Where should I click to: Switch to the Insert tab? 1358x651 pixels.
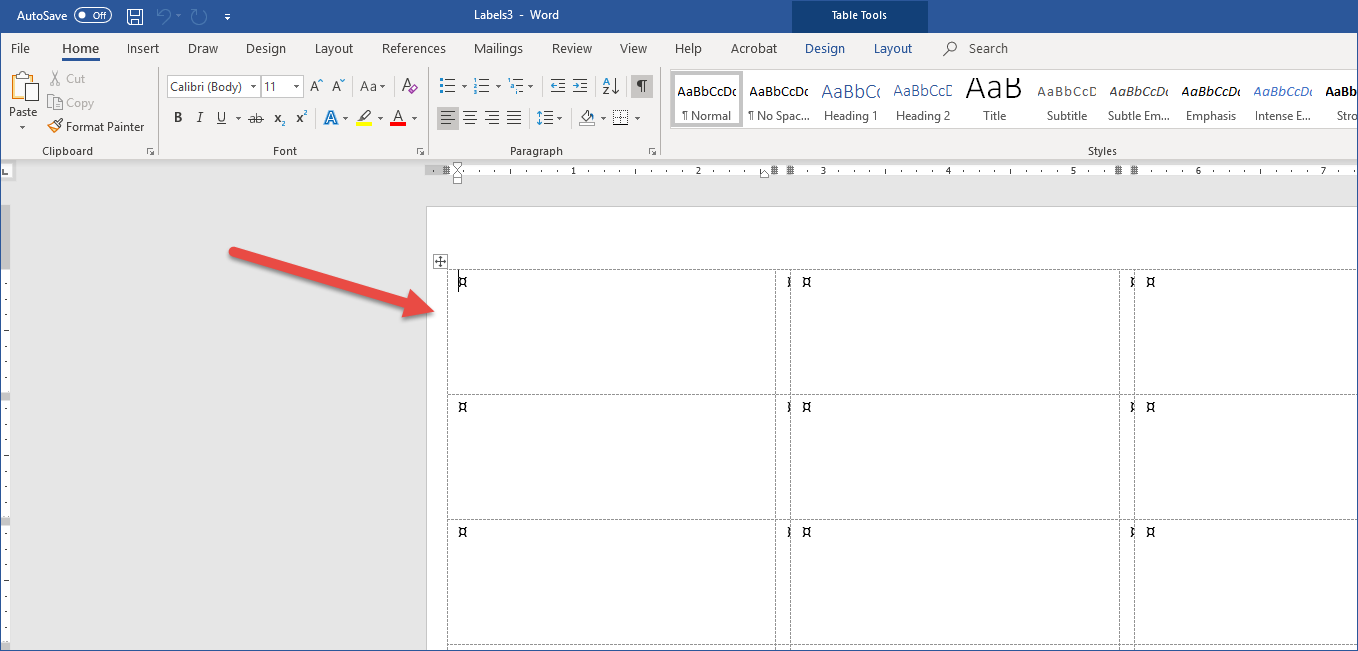coord(143,48)
